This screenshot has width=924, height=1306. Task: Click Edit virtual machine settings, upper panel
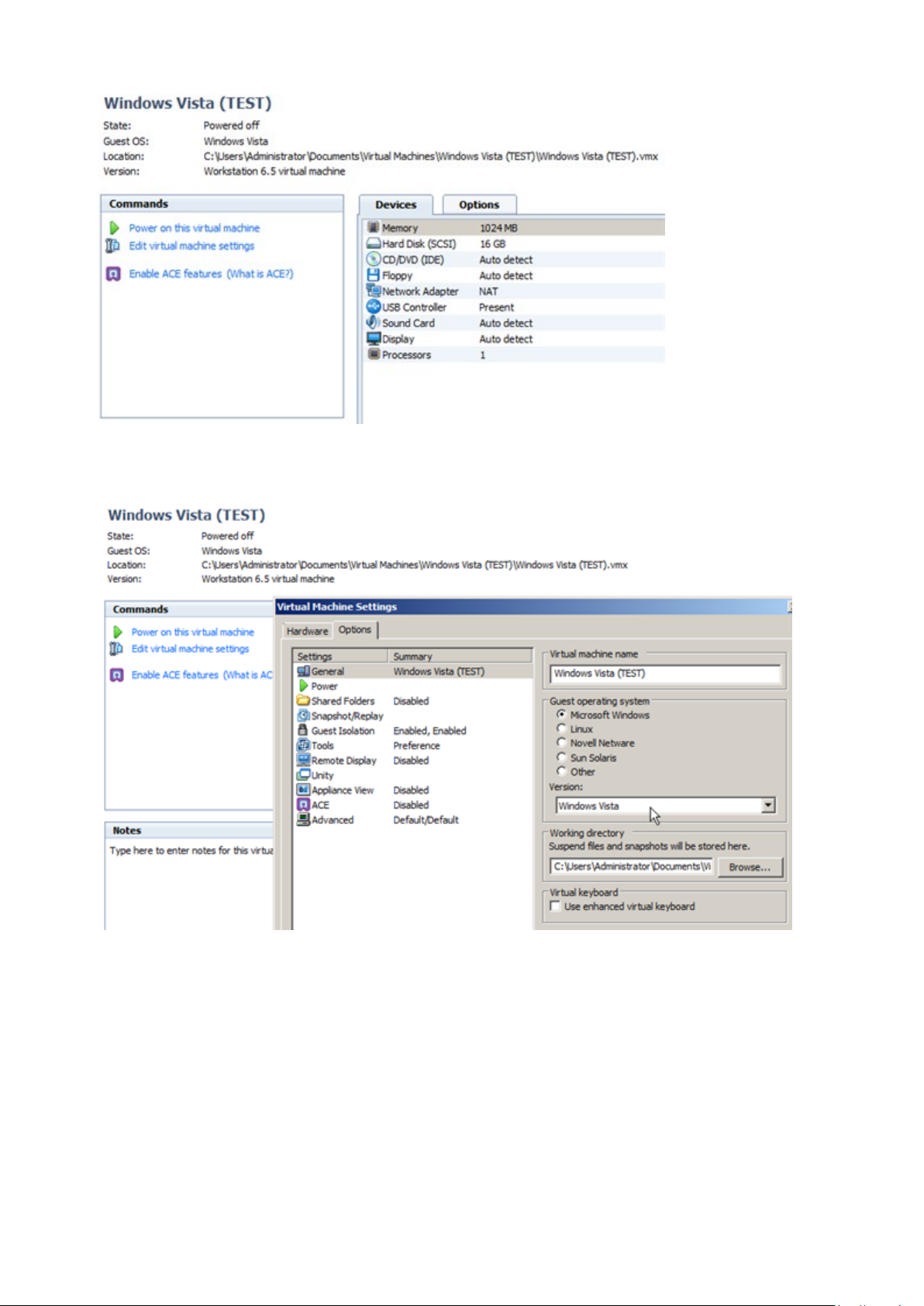191,246
